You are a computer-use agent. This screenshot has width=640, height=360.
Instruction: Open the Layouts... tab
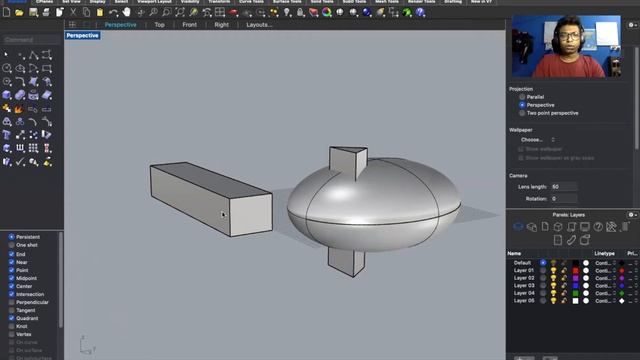pos(259,25)
